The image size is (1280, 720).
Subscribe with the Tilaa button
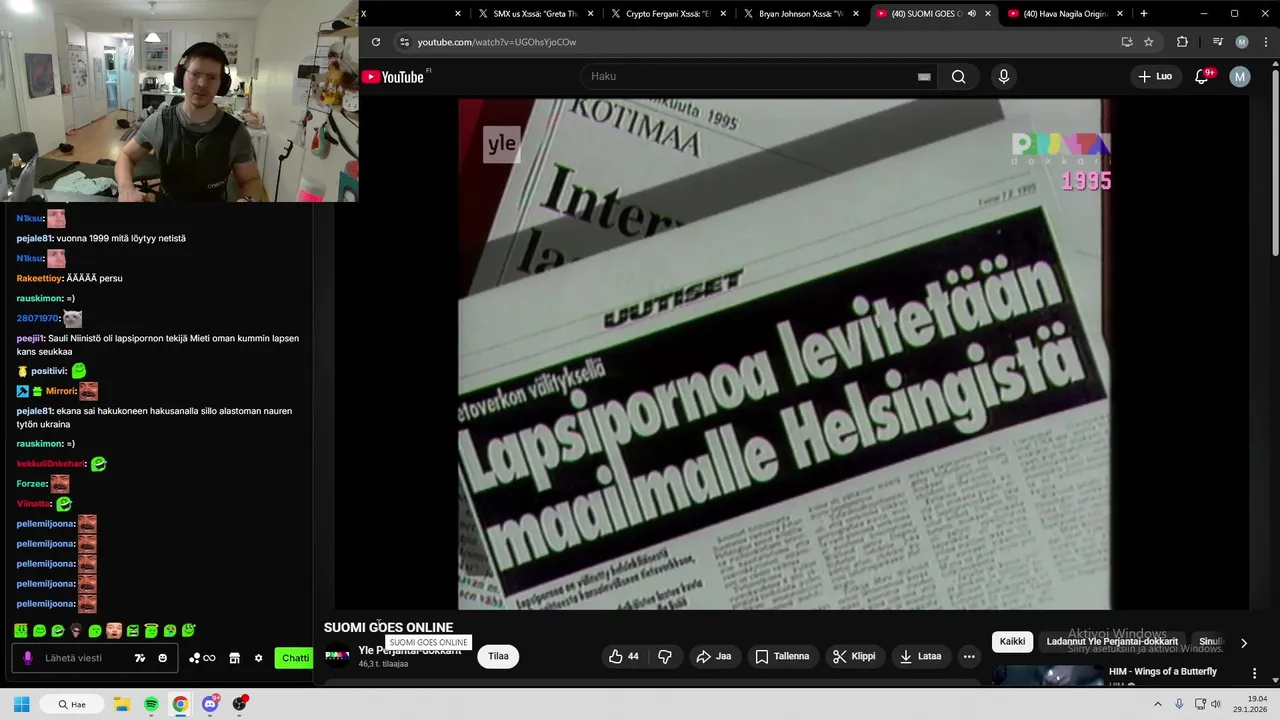[498, 656]
